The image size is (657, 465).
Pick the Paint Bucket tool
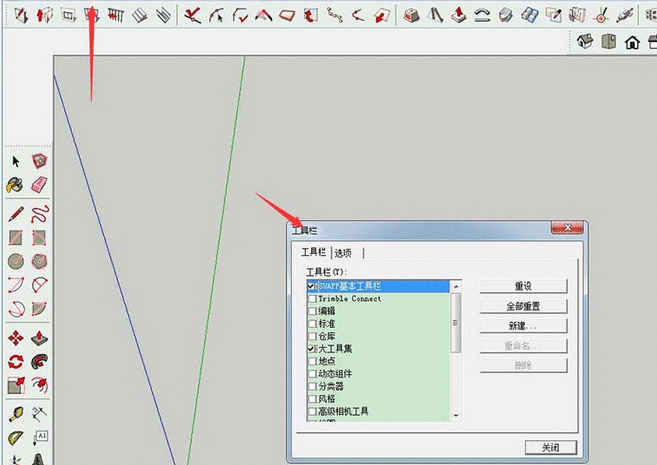16,185
